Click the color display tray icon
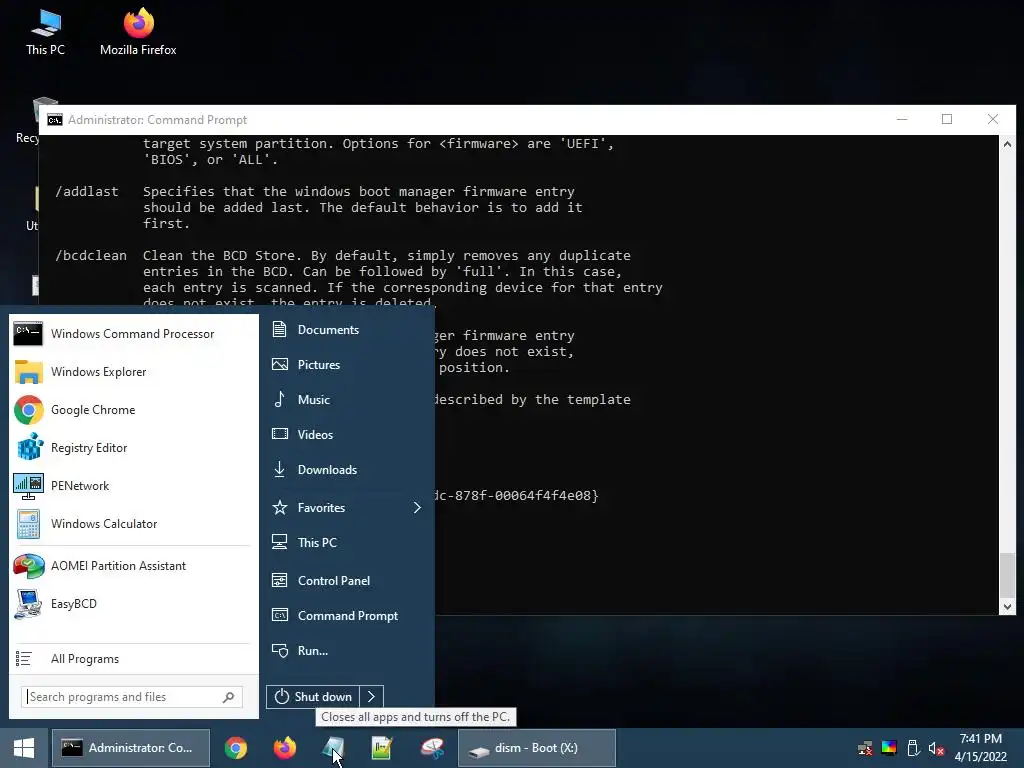Image resolution: width=1024 pixels, height=768 pixels. pyautogui.click(x=889, y=748)
